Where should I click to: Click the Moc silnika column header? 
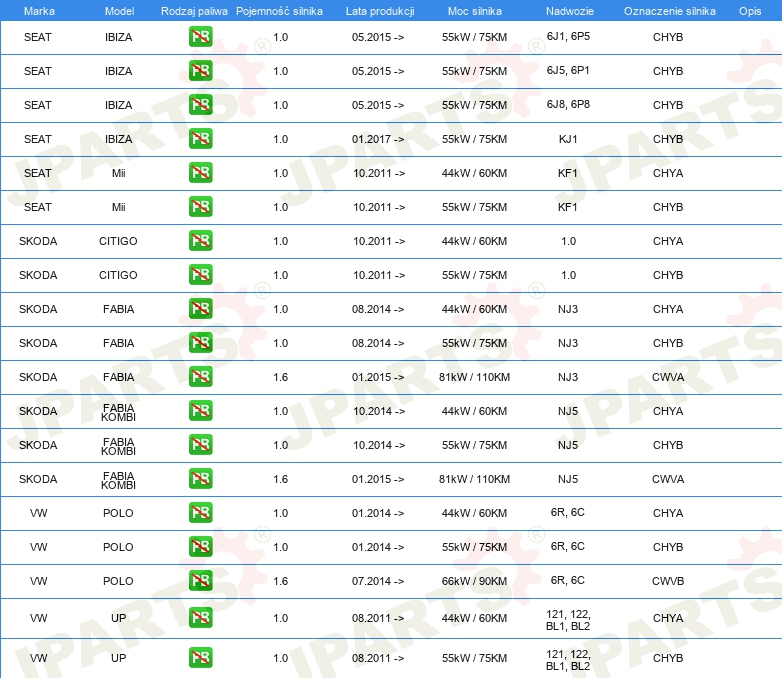(475, 11)
